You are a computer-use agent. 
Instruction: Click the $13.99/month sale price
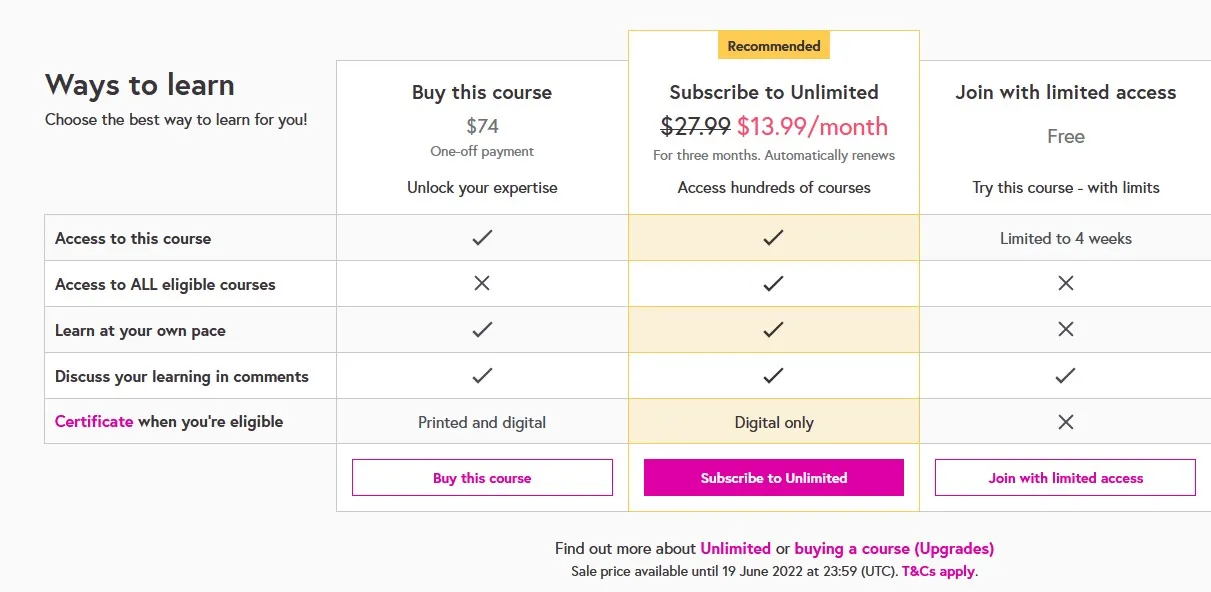click(x=812, y=127)
